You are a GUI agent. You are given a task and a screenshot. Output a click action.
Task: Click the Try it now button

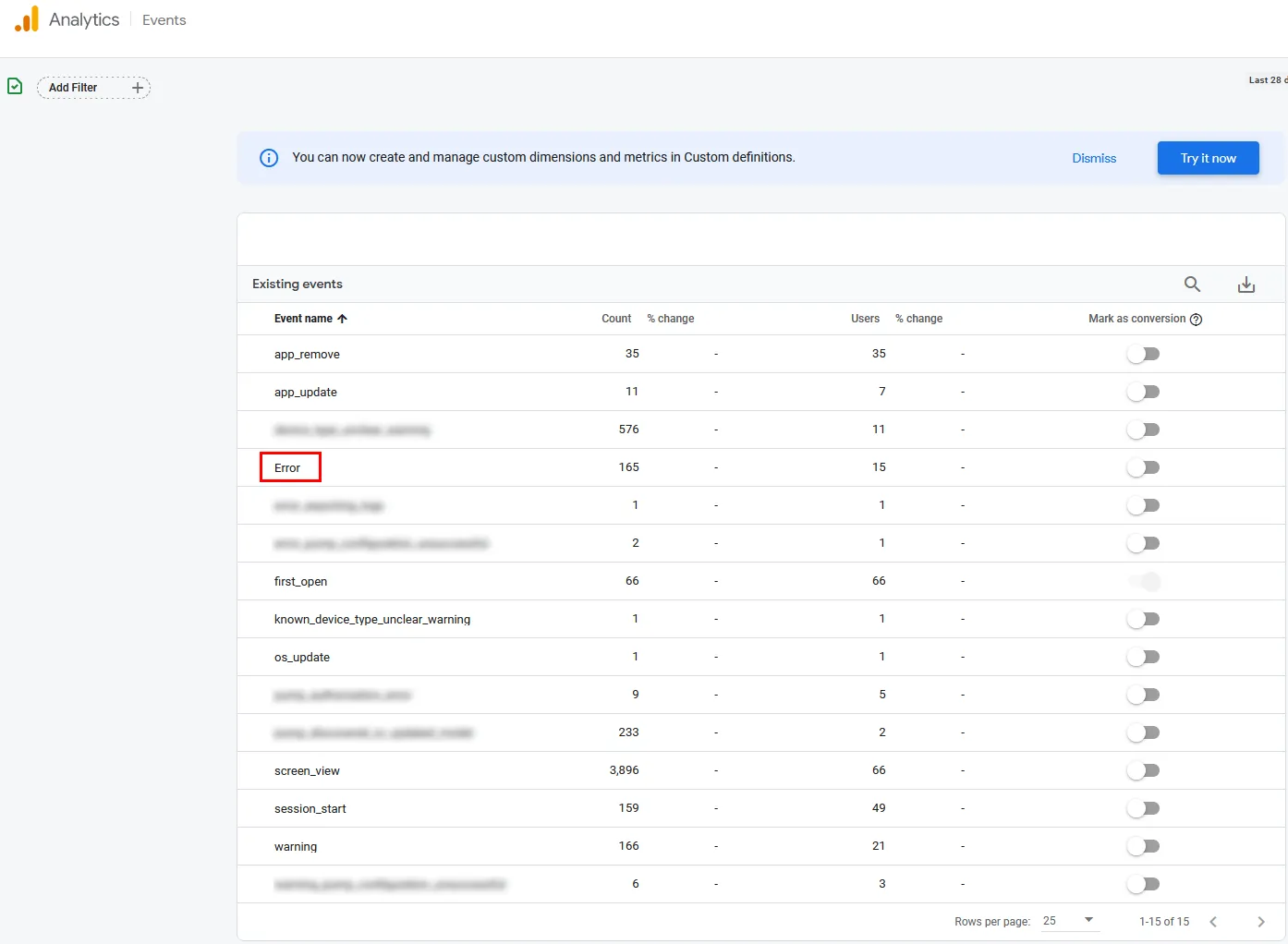1208,158
